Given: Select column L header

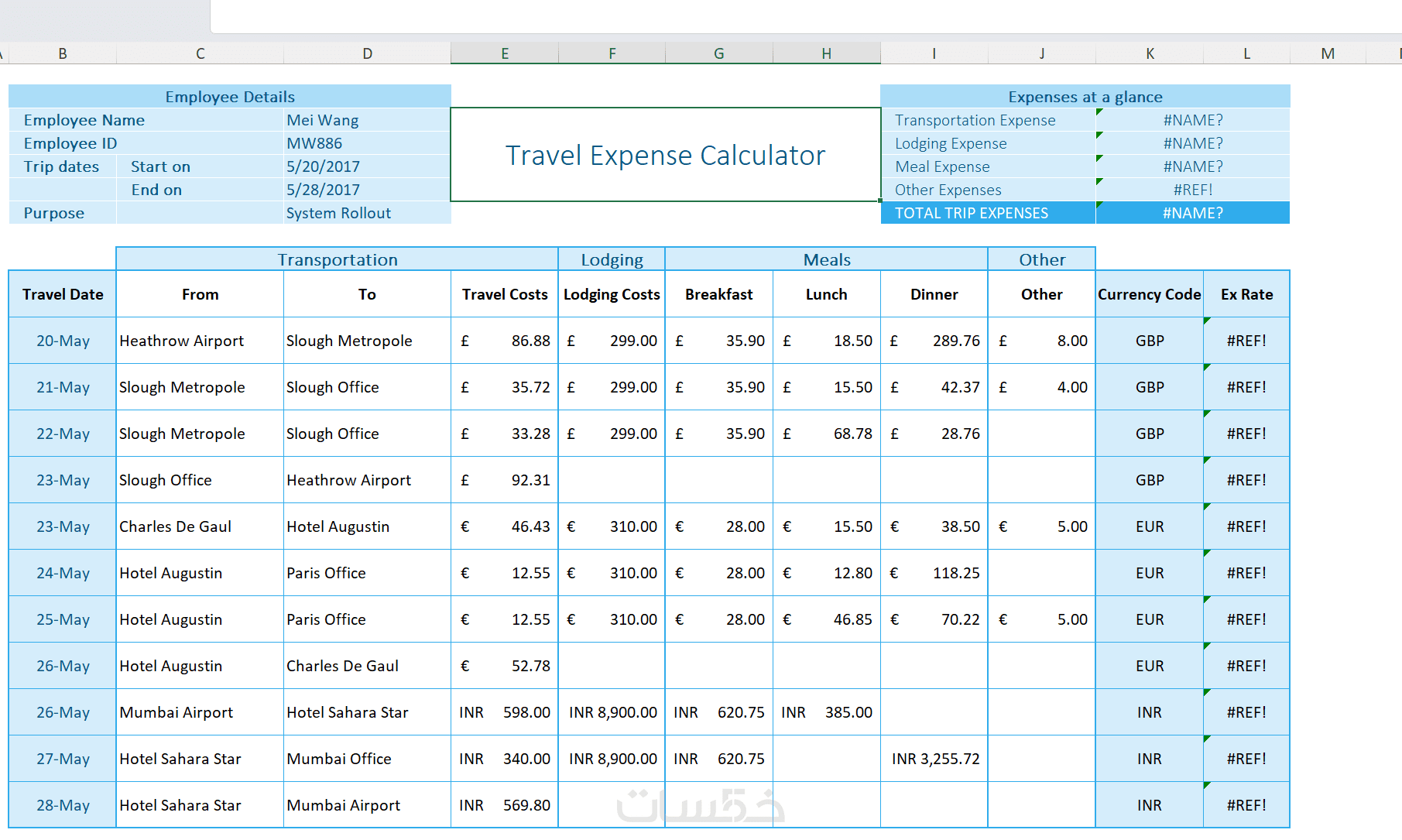Looking at the screenshot, I should pyautogui.click(x=1247, y=53).
